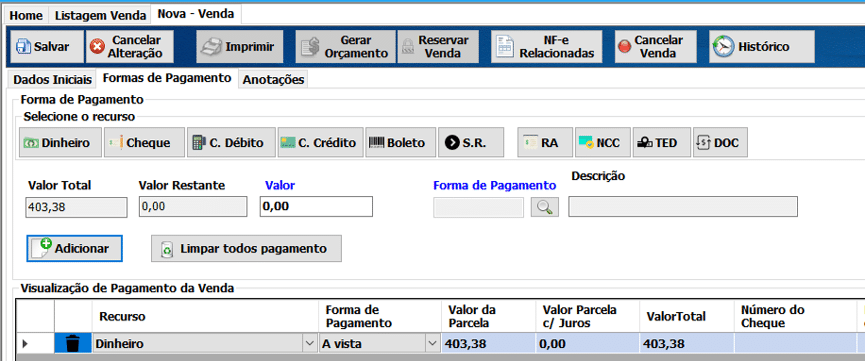Viewport: 865px width, 361px height.
Task: Switch to Home tab
Action: coord(26,15)
